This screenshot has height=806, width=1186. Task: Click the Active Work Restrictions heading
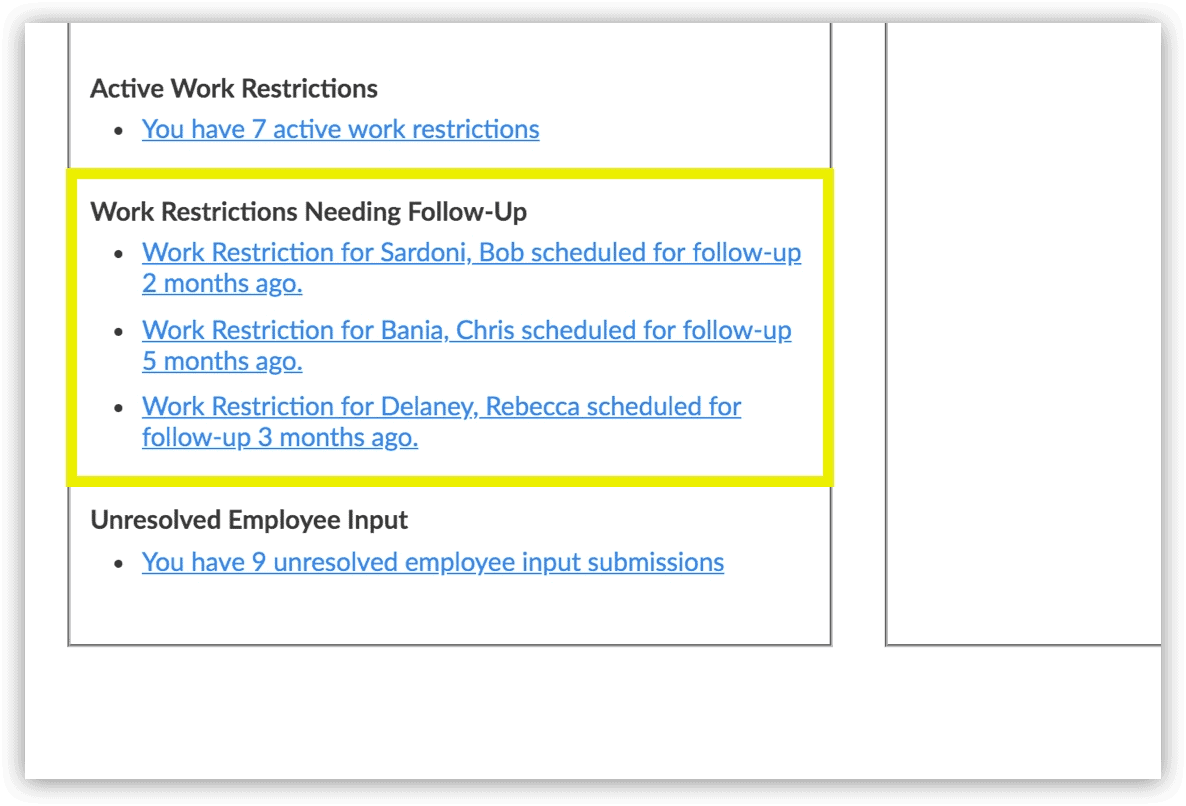coord(234,89)
